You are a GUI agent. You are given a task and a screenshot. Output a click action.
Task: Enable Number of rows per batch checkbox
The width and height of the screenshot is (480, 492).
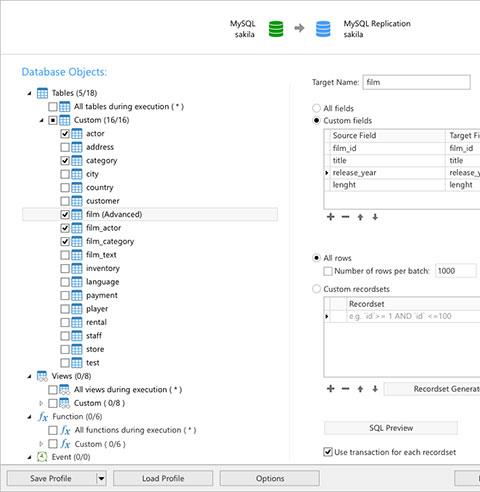pos(328,271)
